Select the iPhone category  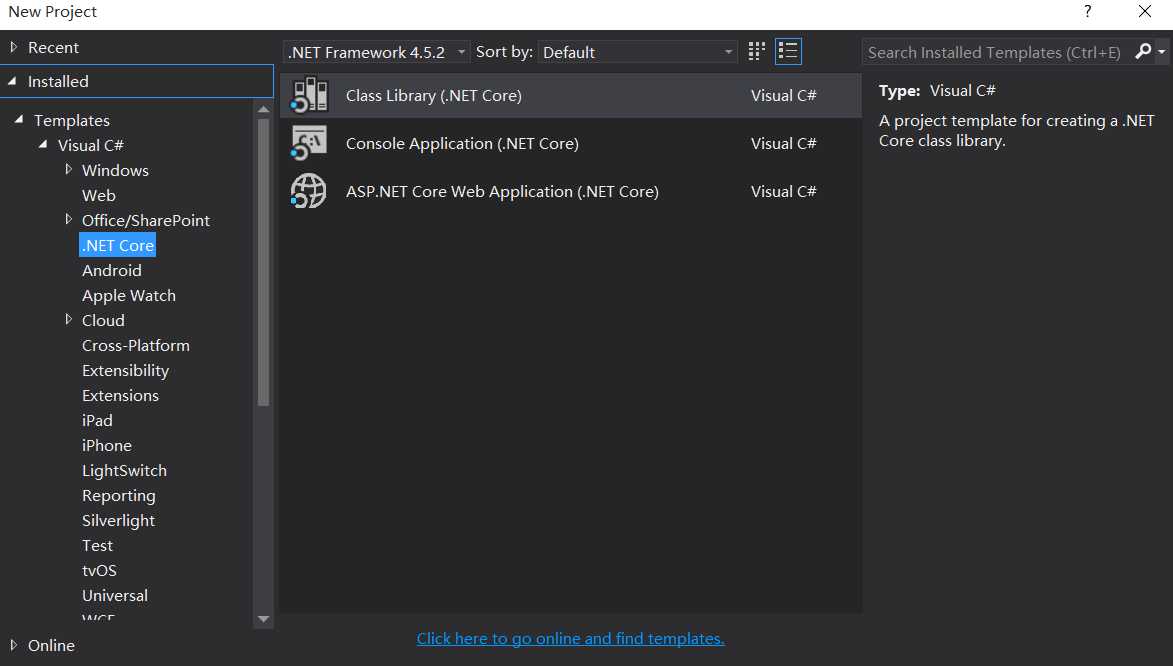click(106, 445)
